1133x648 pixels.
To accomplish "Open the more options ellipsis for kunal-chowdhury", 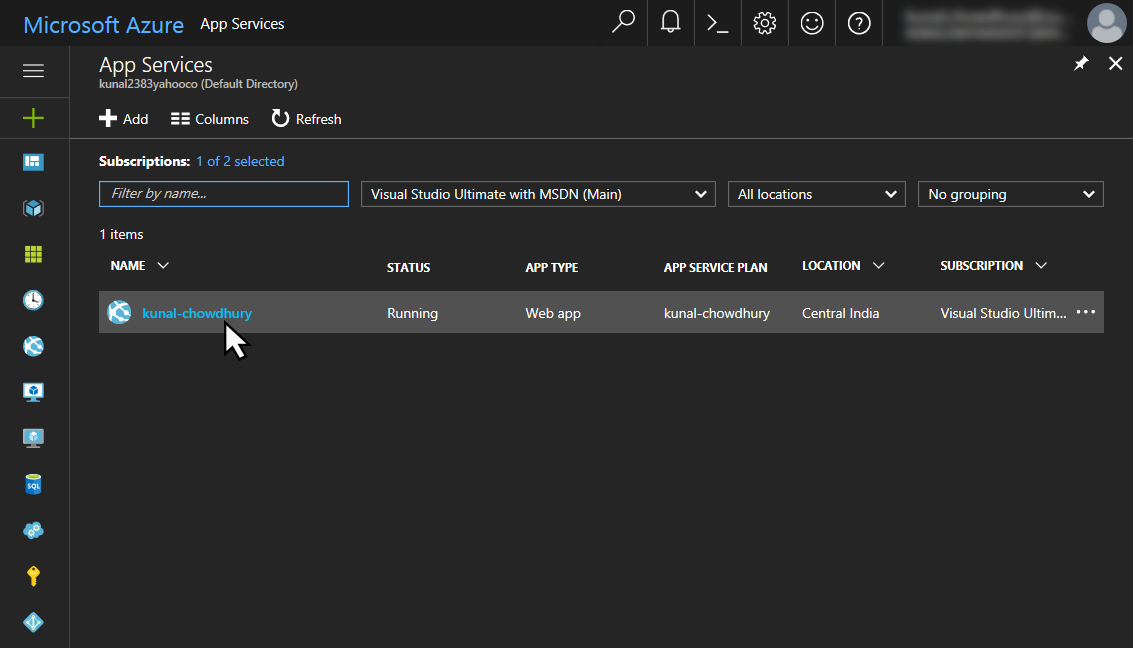I will (1085, 312).
